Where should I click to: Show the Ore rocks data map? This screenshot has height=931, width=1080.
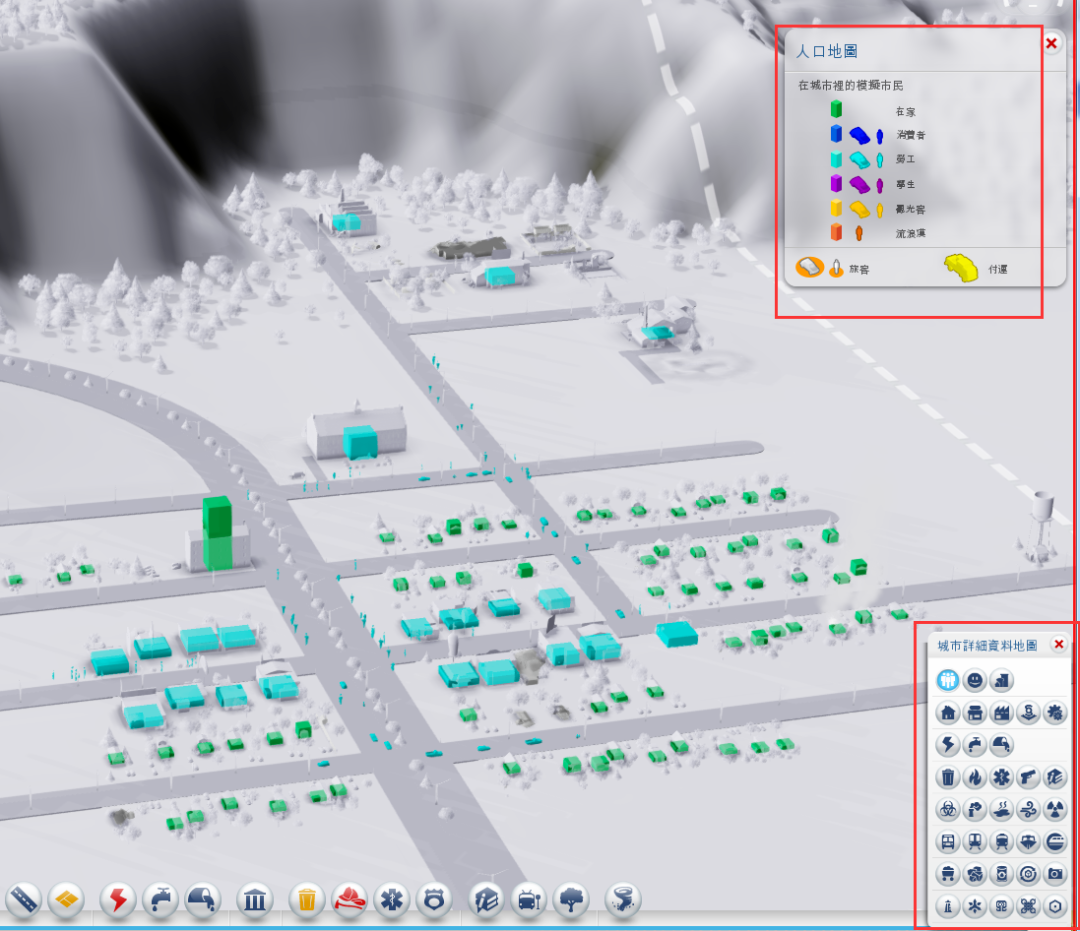[975, 874]
